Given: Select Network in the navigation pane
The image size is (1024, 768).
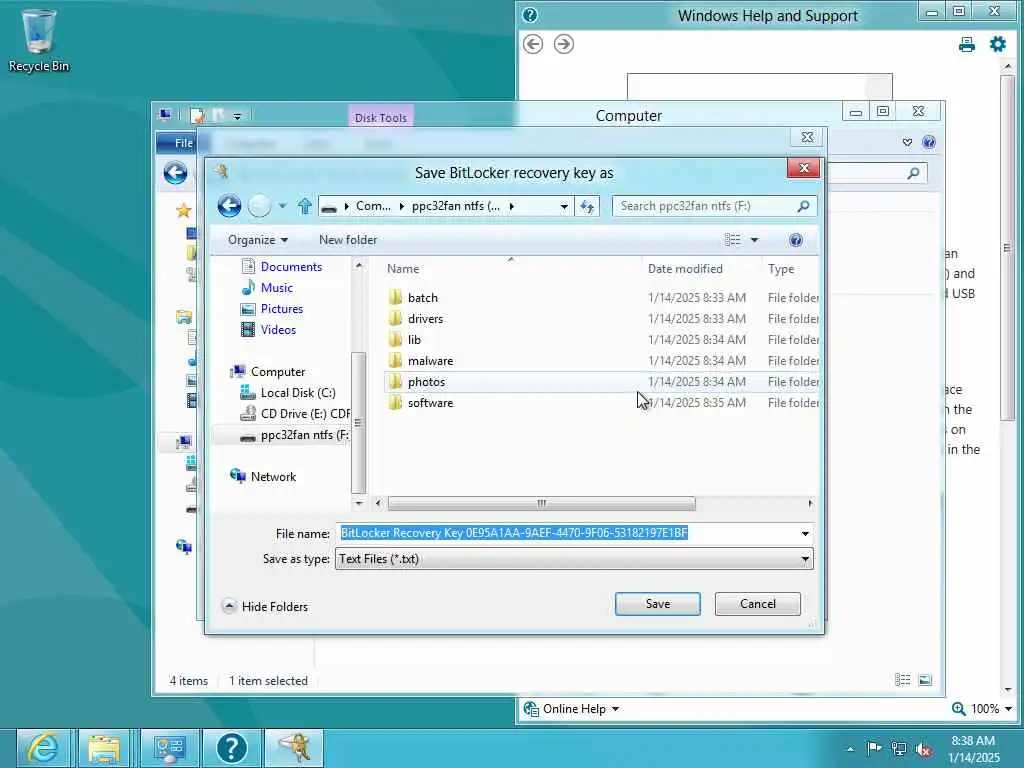Looking at the screenshot, I should tap(273, 477).
